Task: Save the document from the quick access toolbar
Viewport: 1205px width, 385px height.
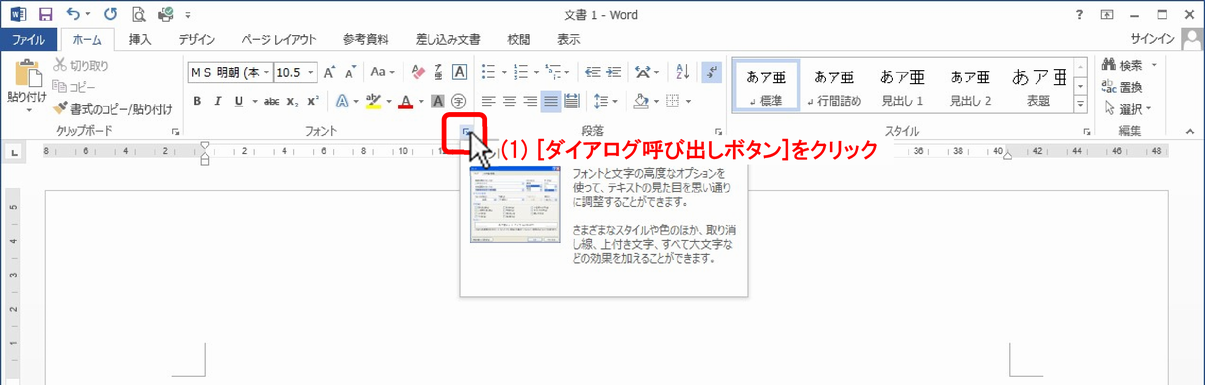Action: pos(46,15)
